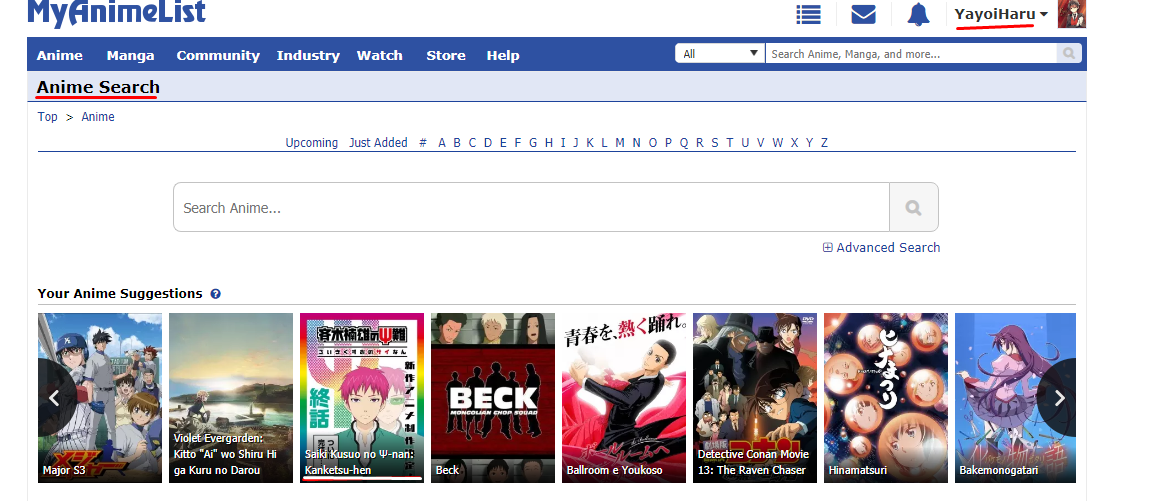The width and height of the screenshot is (1149, 501).
Task: Open the anime list icon in header
Action: click(808, 14)
